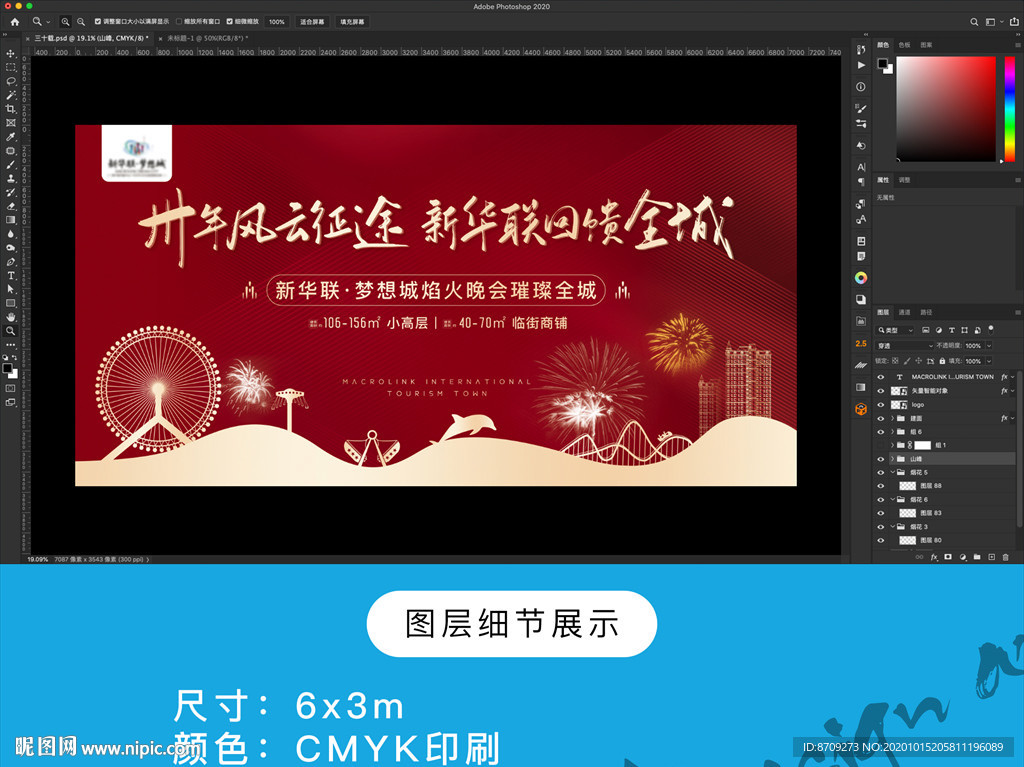The width and height of the screenshot is (1024, 767).
Task: Open the fill 填充 dropdown arrow
Action: click(x=989, y=361)
